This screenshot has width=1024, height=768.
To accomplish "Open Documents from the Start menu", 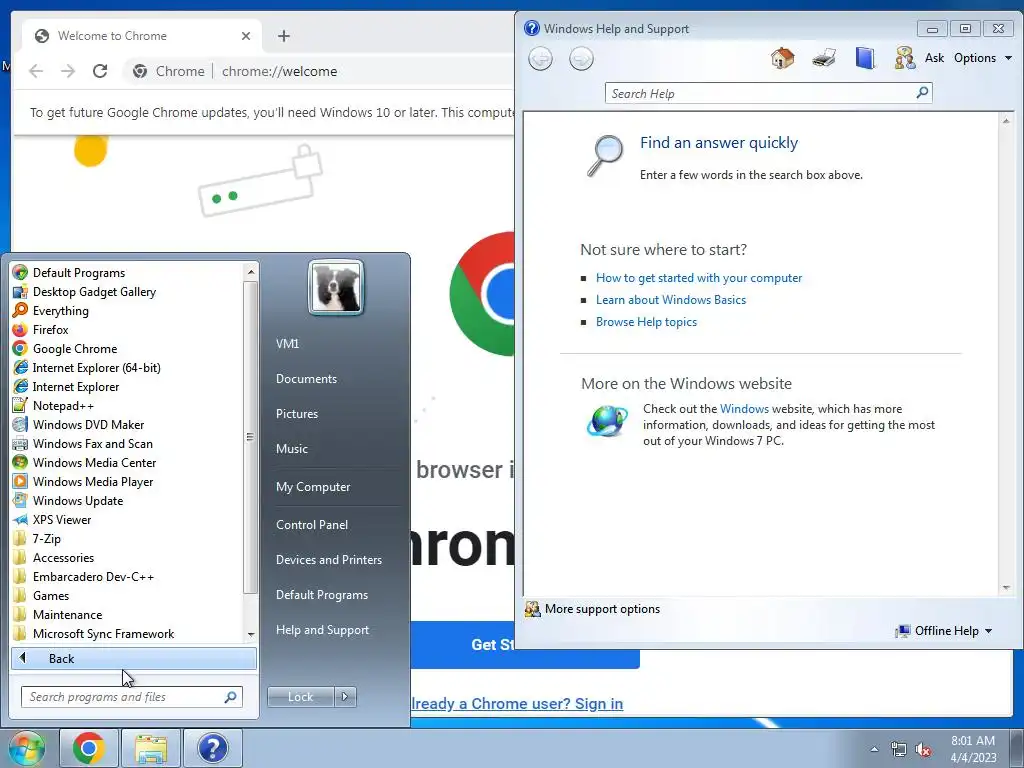I will pyautogui.click(x=306, y=379).
